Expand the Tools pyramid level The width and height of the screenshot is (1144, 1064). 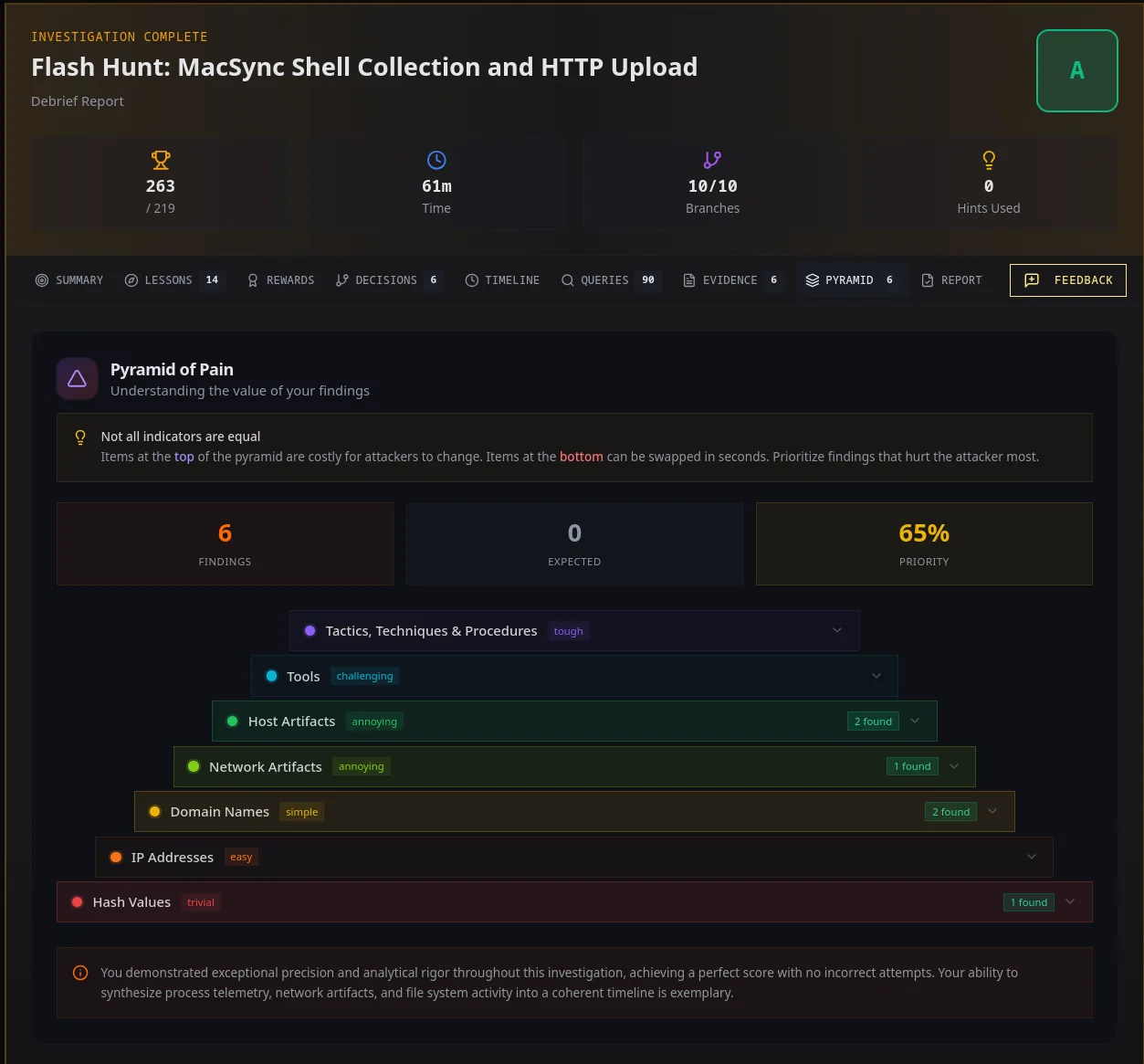tap(574, 676)
